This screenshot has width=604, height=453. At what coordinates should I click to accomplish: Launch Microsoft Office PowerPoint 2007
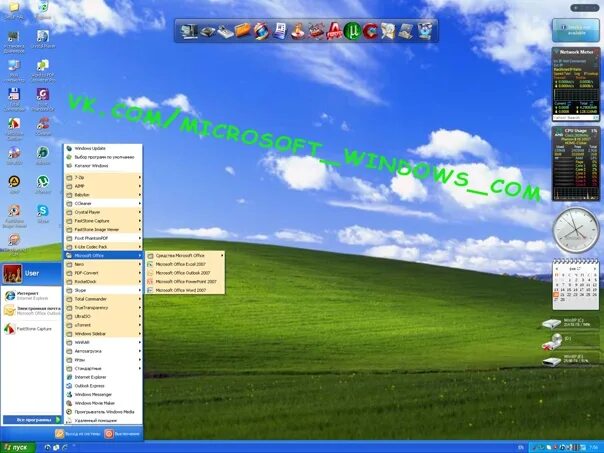(x=185, y=282)
